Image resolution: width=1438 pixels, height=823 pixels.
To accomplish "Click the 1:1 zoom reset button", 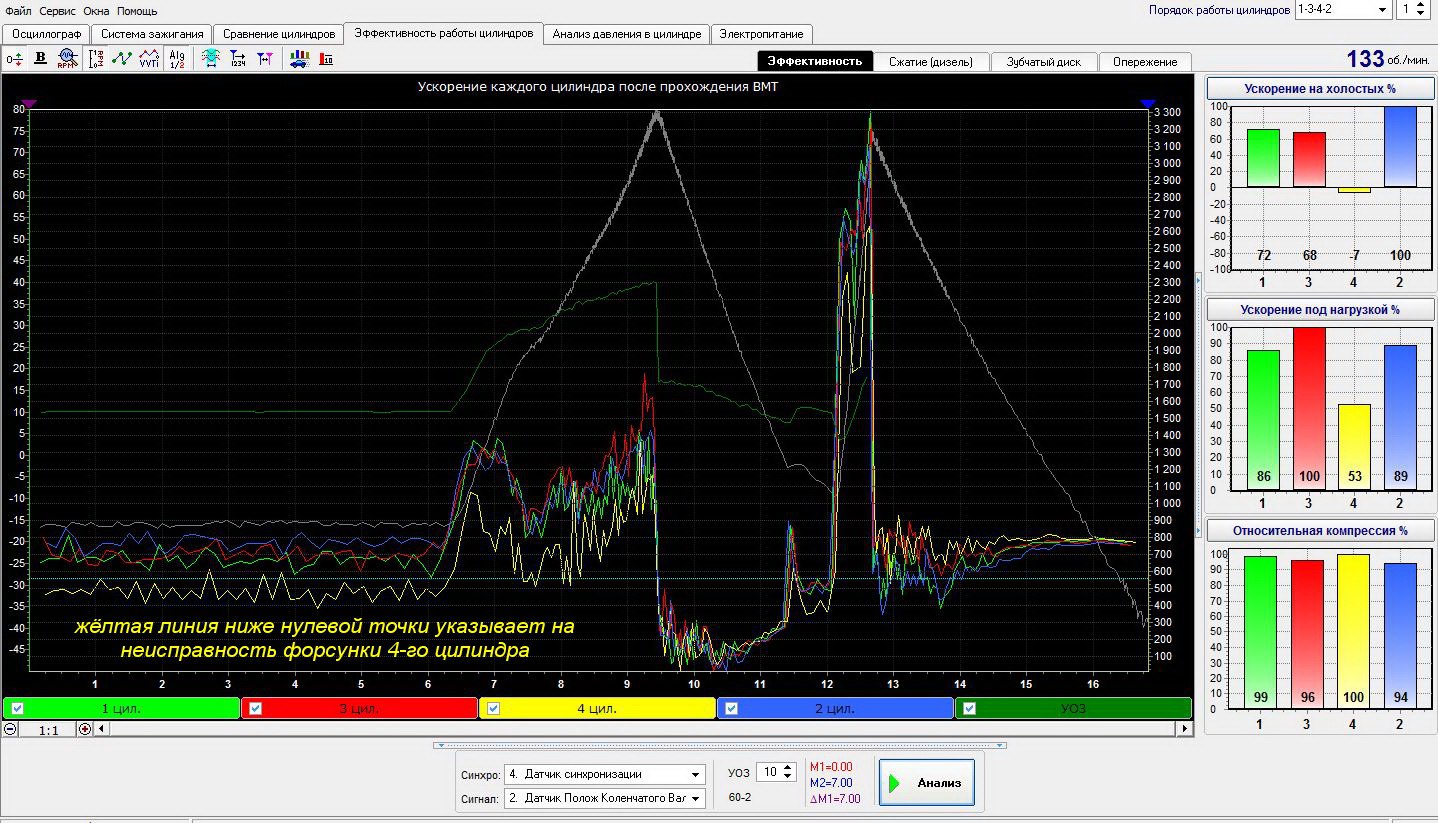I will tap(48, 730).
